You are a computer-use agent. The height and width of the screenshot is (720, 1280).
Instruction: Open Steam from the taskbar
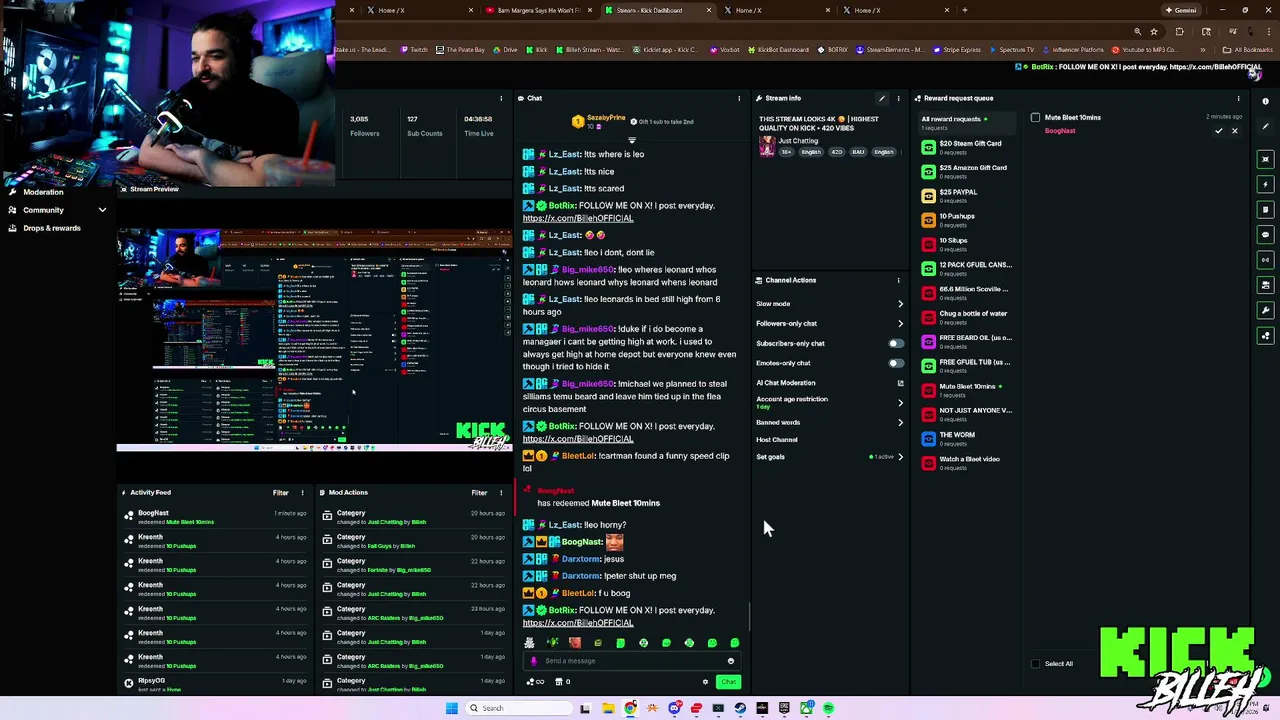740,708
